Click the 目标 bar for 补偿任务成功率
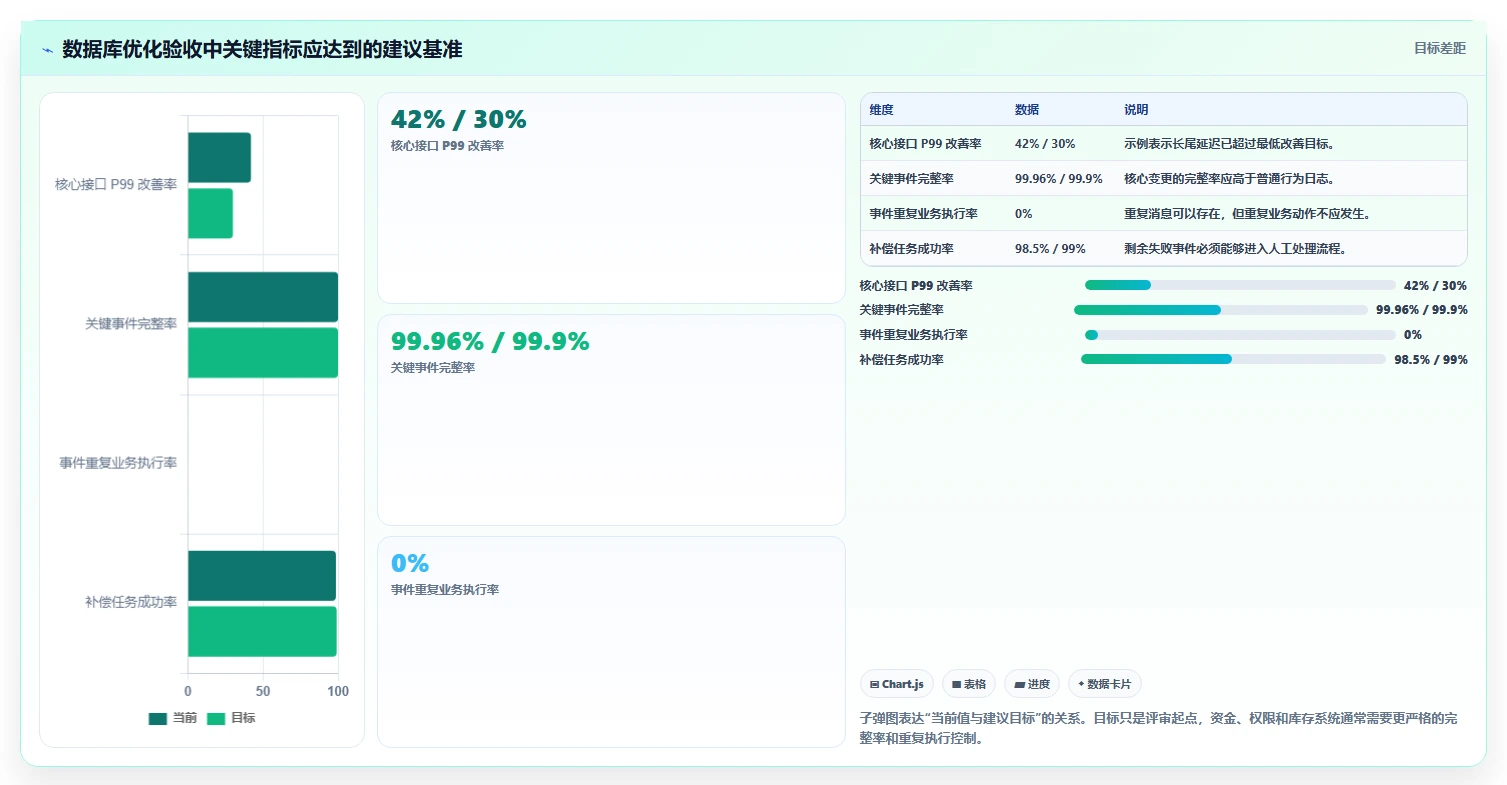1507x785 pixels. coord(262,631)
